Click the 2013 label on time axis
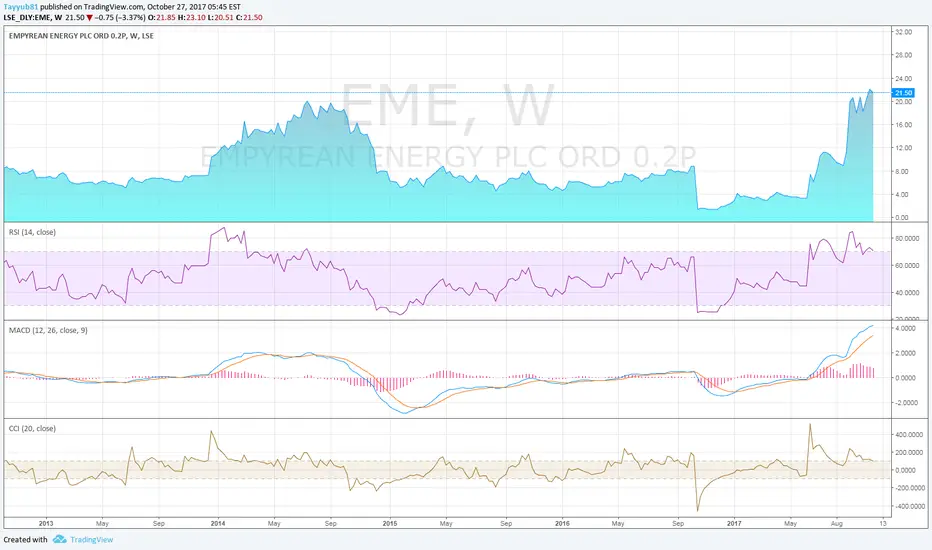 click(46, 524)
